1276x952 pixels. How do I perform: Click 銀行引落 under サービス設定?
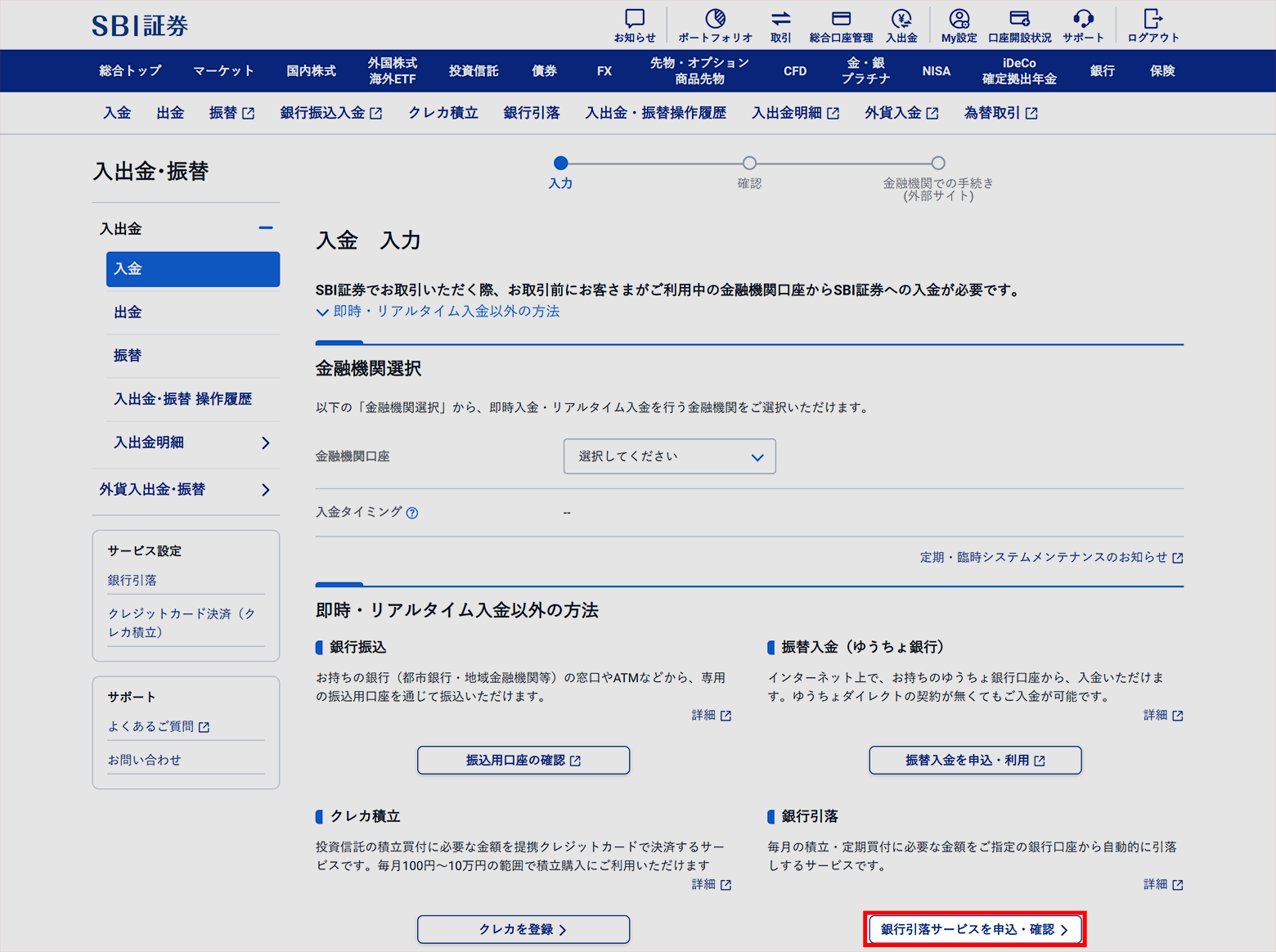click(x=133, y=580)
